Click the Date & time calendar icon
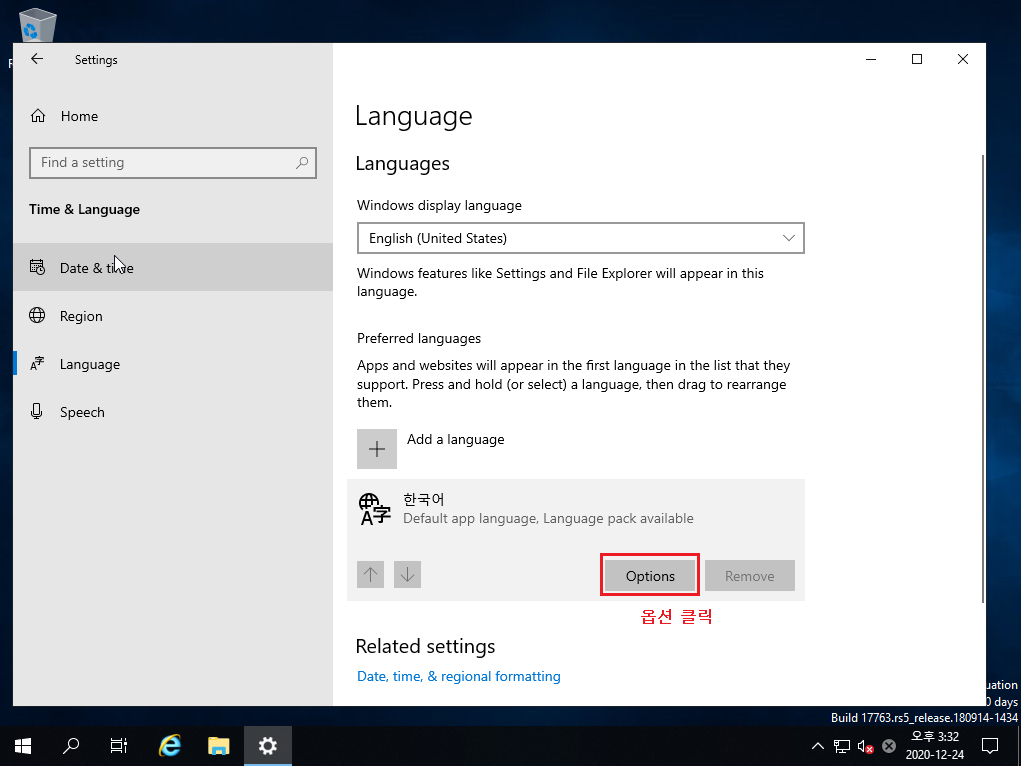This screenshot has height=766, width=1021. 37,267
